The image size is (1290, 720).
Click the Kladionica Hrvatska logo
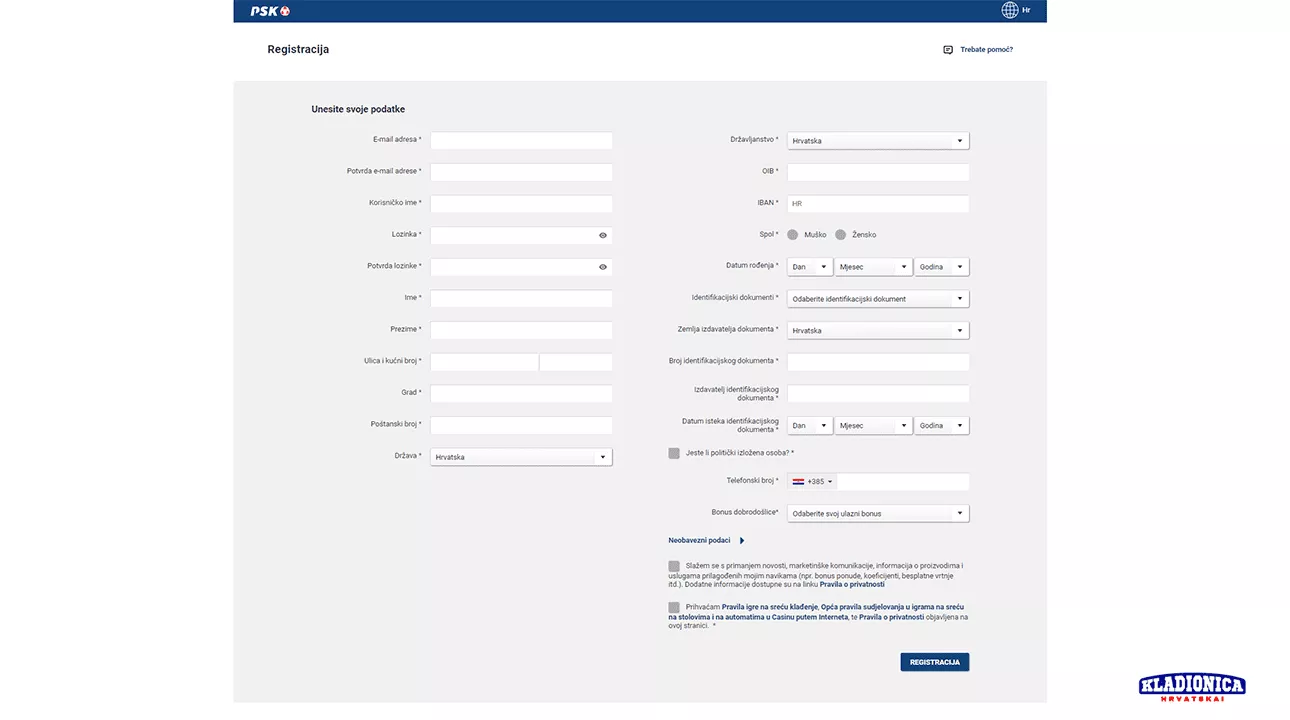1192,687
